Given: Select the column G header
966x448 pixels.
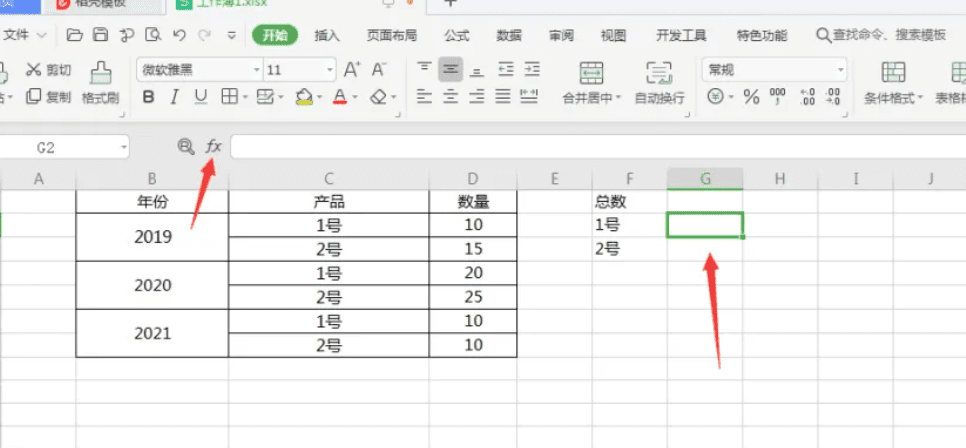Looking at the screenshot, I should (705, 179).
